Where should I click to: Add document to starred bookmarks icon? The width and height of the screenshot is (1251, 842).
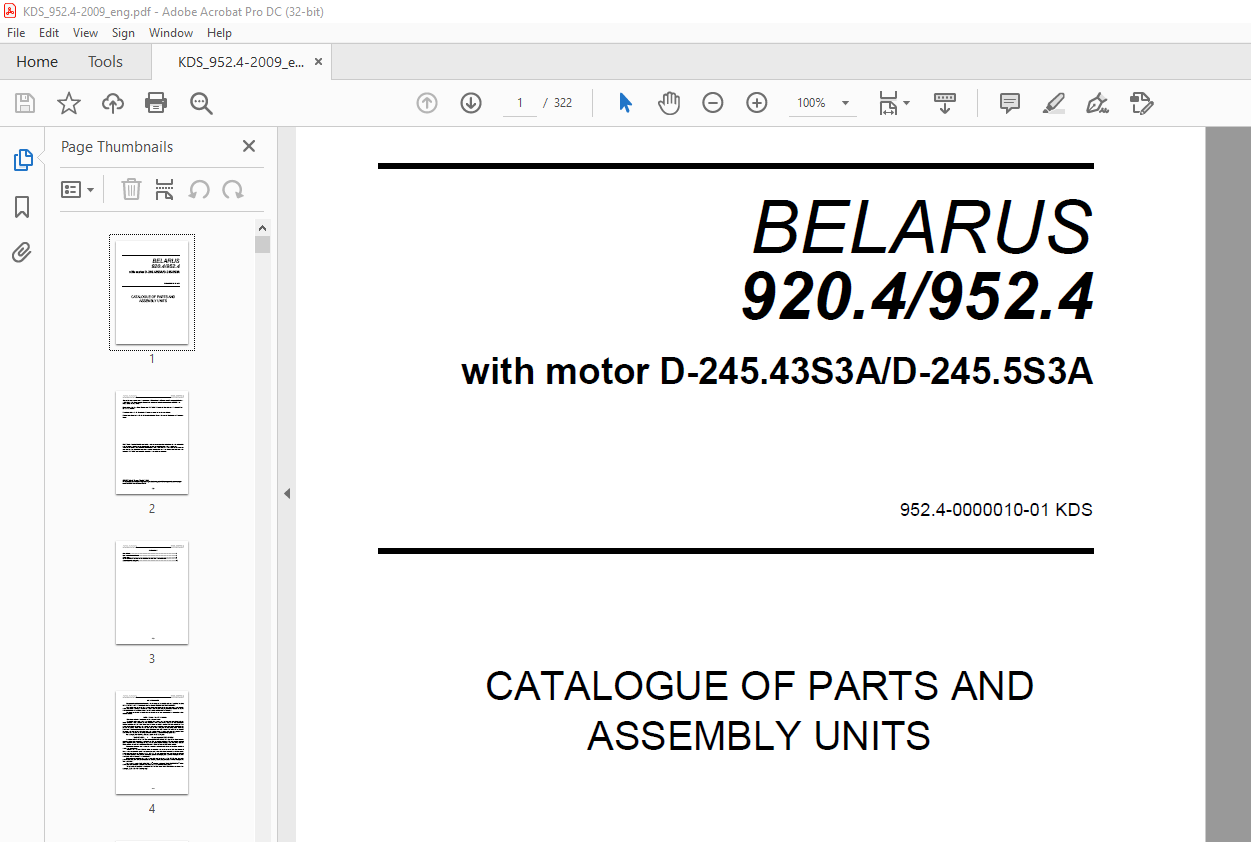(x=68, y=103)
